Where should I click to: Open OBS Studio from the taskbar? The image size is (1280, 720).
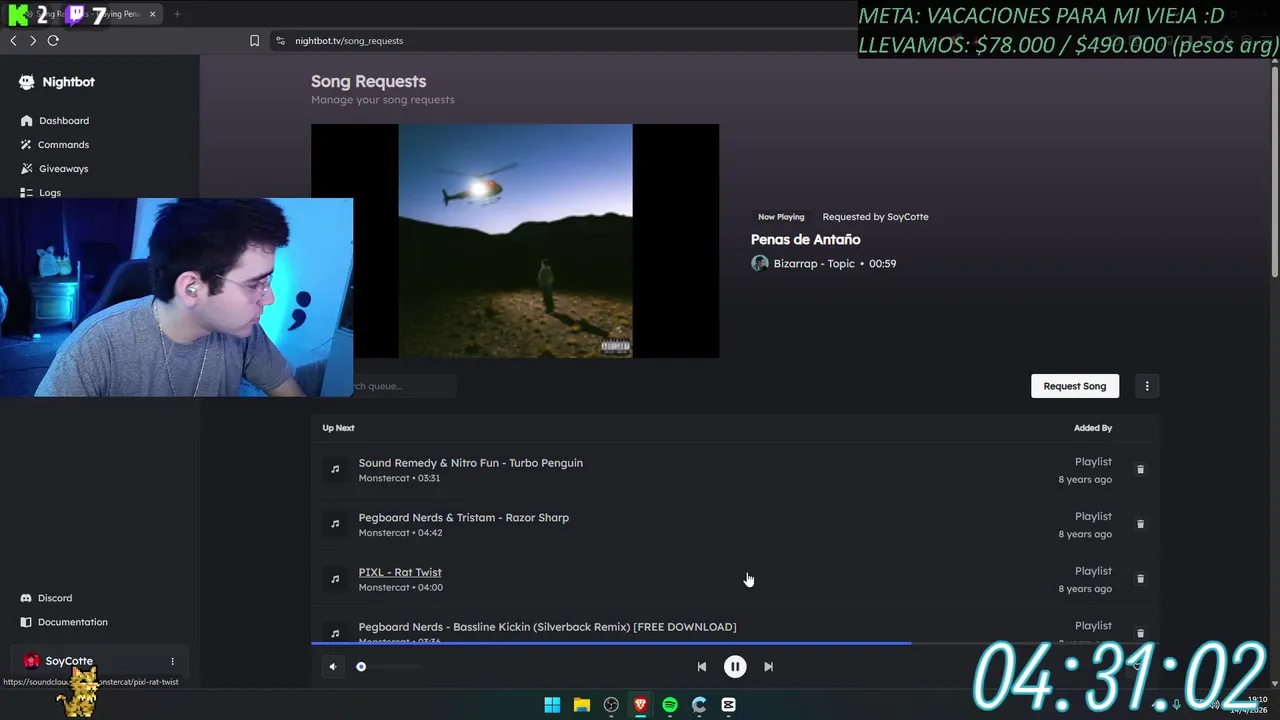tap(611, 705)
